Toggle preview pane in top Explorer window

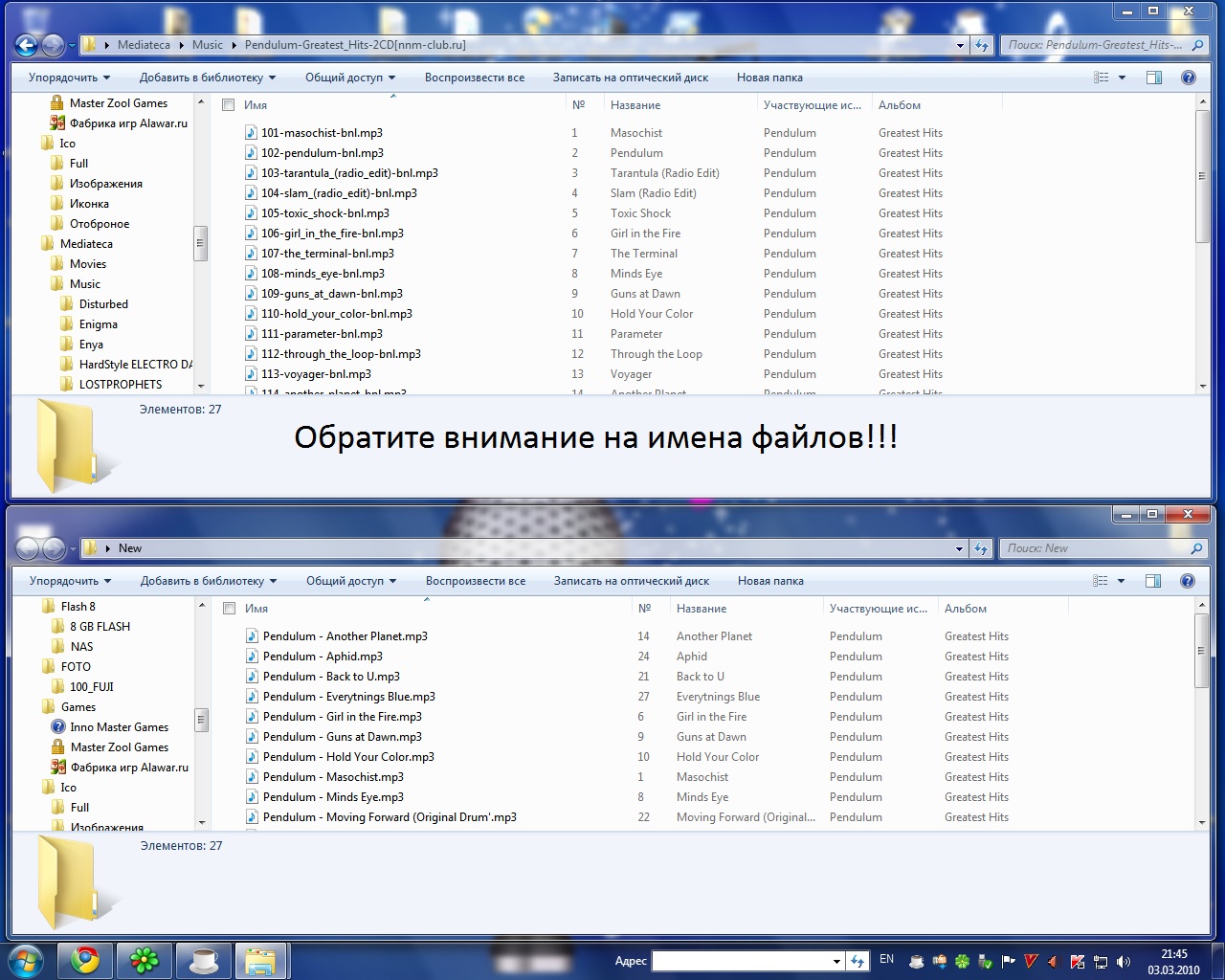(1154, 78)
